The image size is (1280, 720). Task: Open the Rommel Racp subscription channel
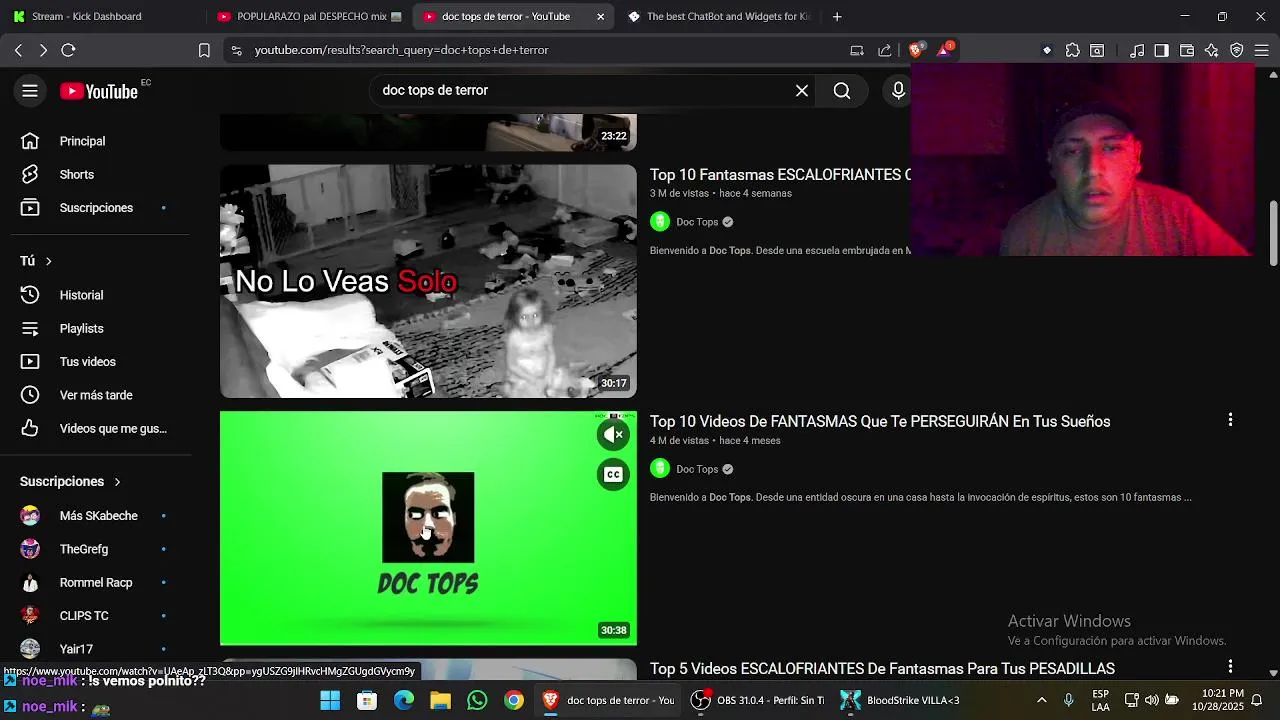coord(95,582)
